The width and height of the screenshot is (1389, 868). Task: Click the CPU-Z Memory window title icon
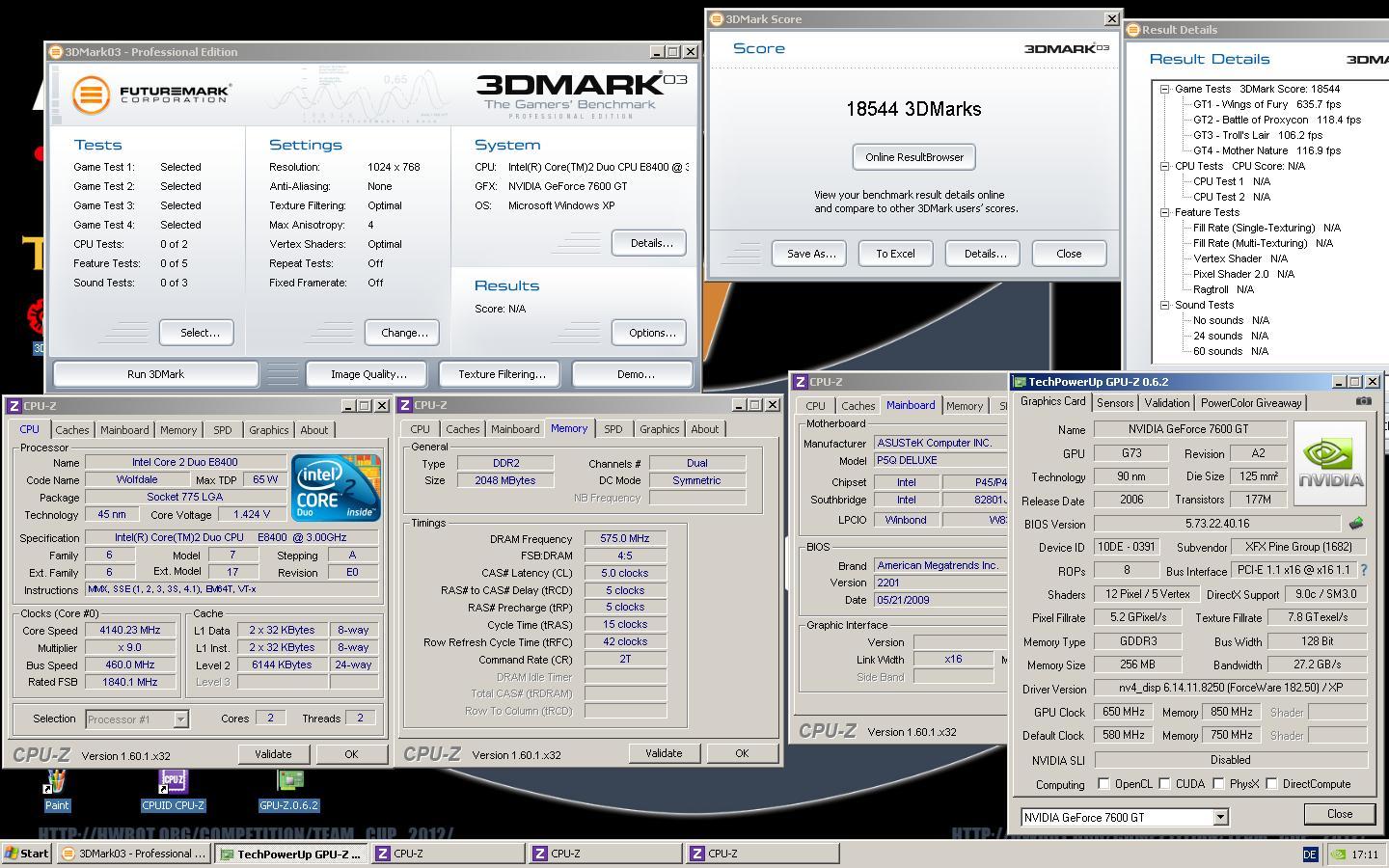point(405,405)
